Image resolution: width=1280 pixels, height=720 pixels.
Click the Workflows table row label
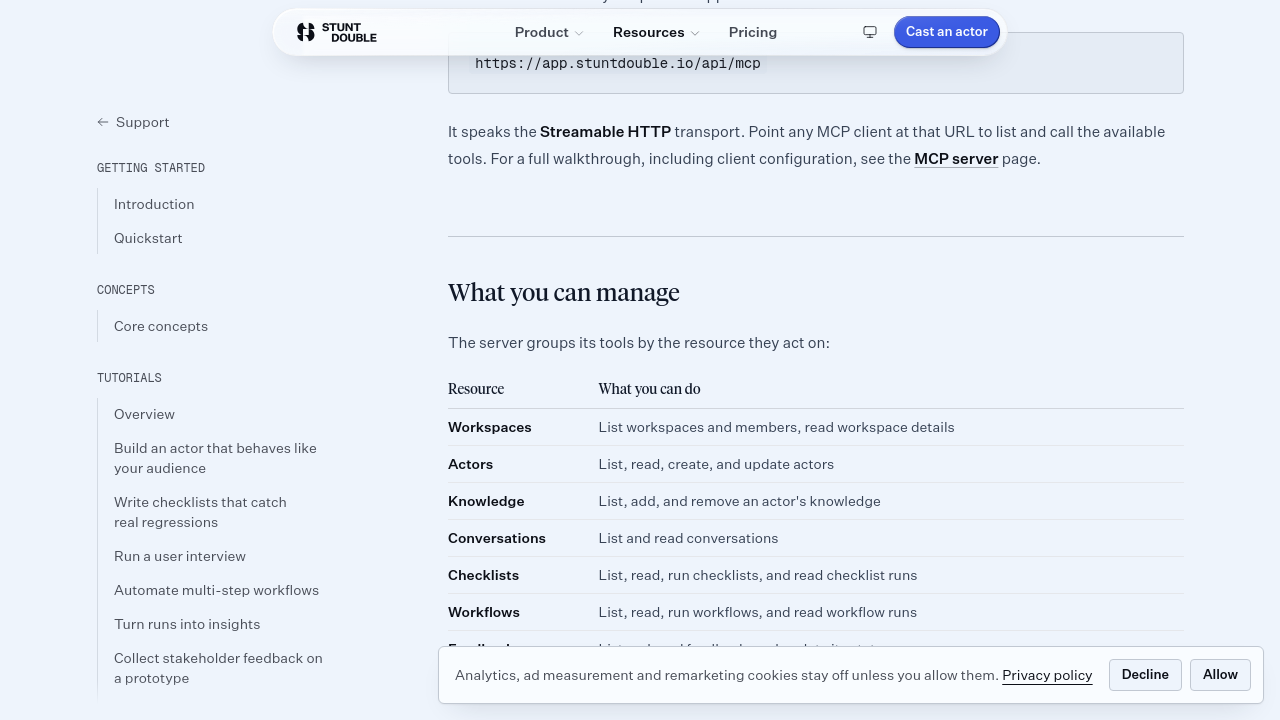coord(484,612)
